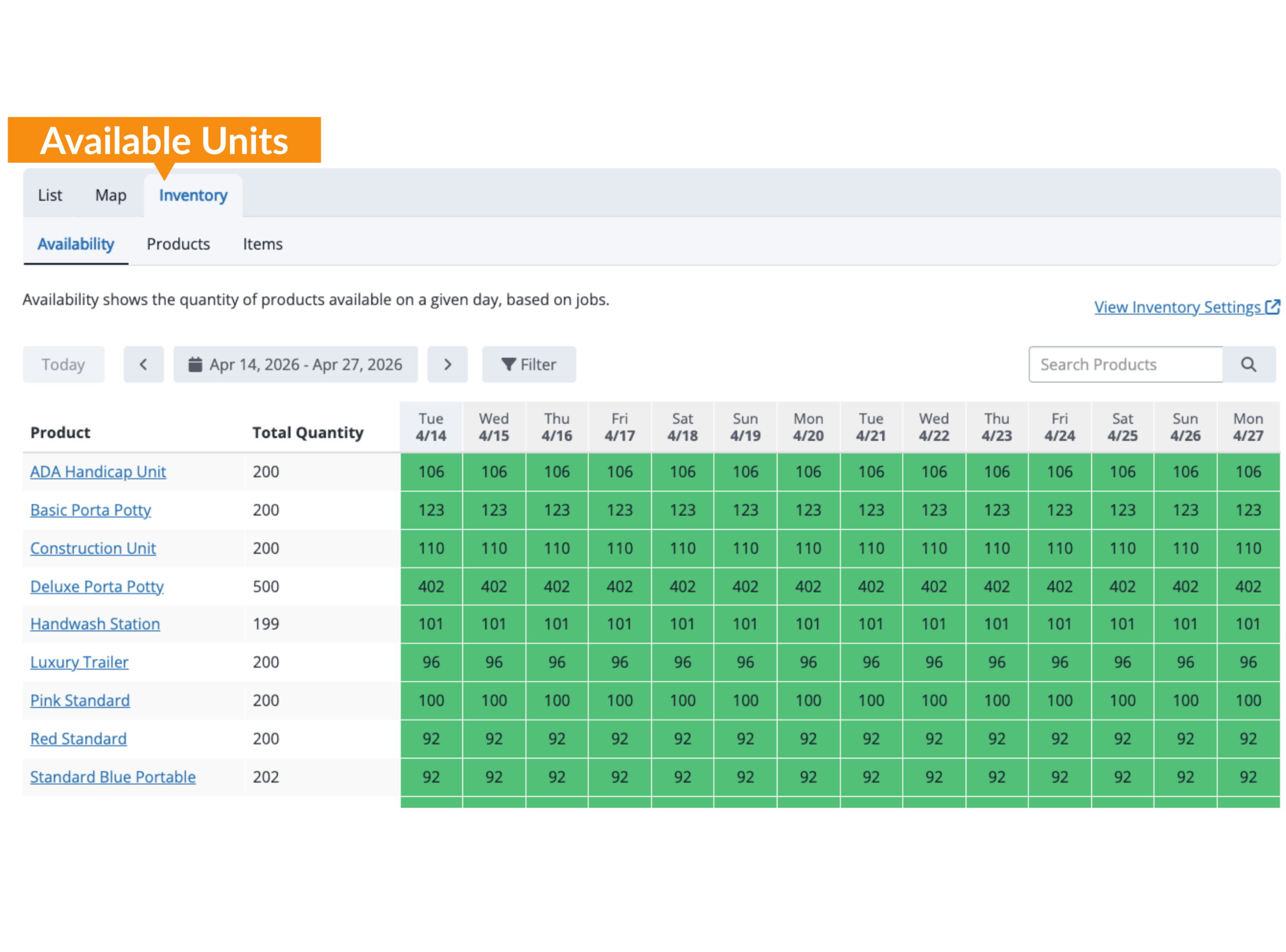Select the Availability sub-tab
The height and width of the screenshot is (952, 1286).
pyautogui.click(x=75, y=244)
